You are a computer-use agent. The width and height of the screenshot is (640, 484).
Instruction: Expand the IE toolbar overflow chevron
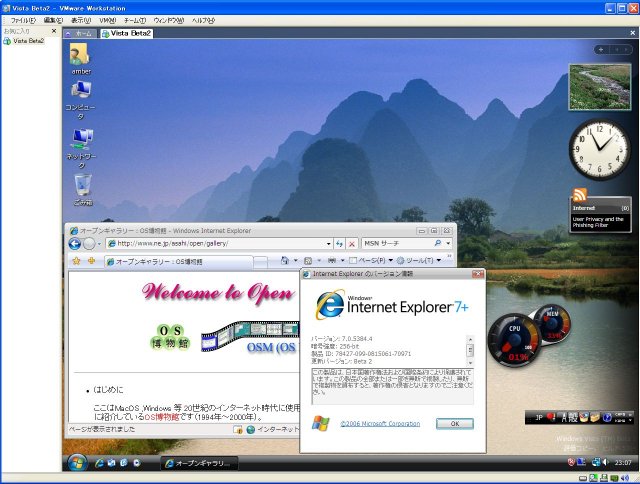pos(450,256)
